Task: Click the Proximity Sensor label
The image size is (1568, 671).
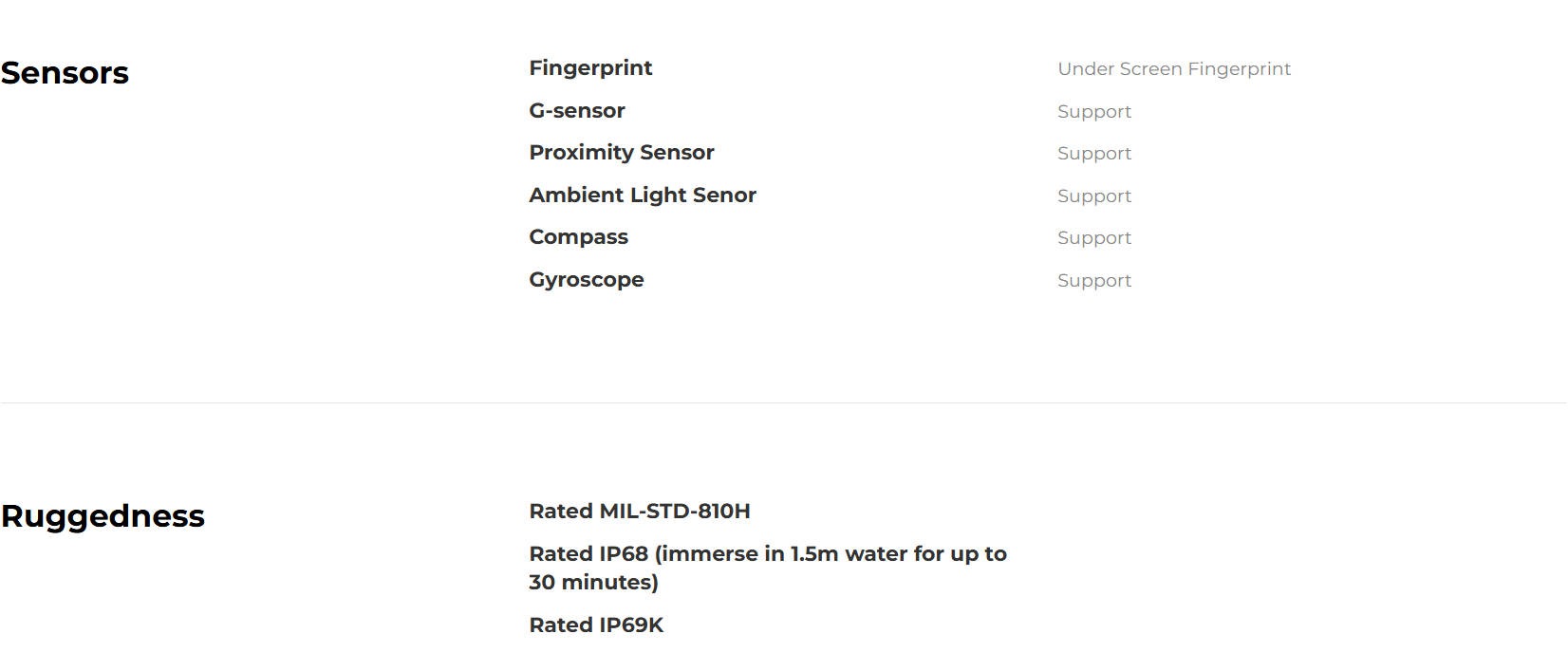Action: pyautogui.click(x=622, y=153)
